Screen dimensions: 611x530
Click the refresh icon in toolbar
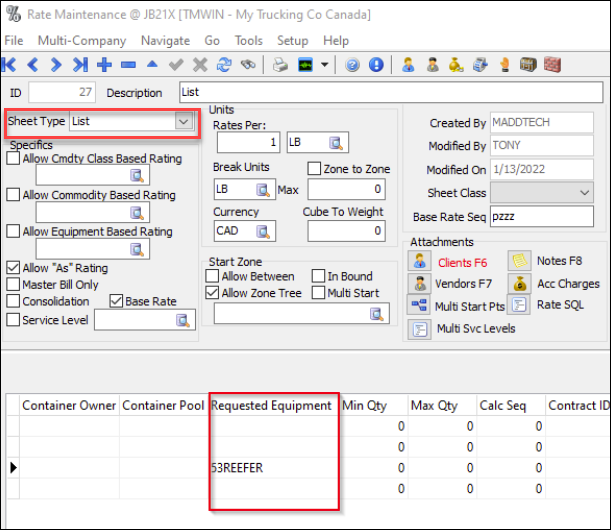coord(224,65)
